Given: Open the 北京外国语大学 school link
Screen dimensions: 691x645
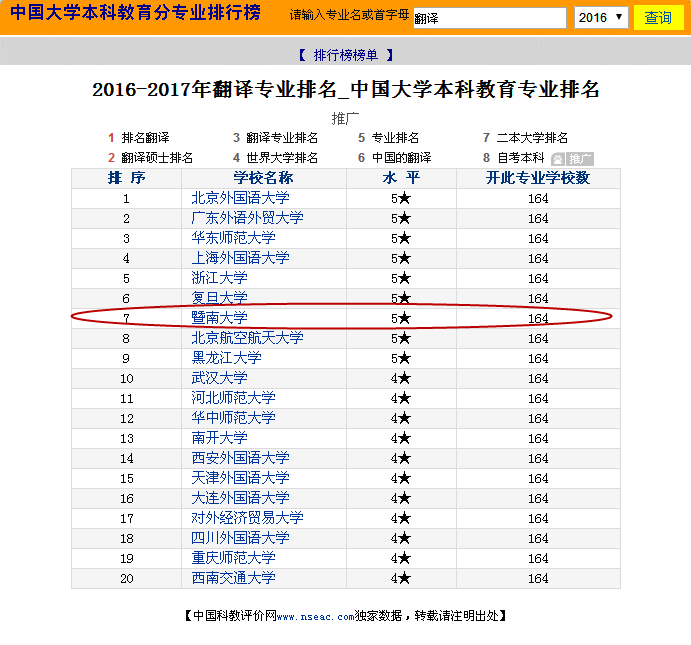Looking at the screenshot, I should point(240,198).
